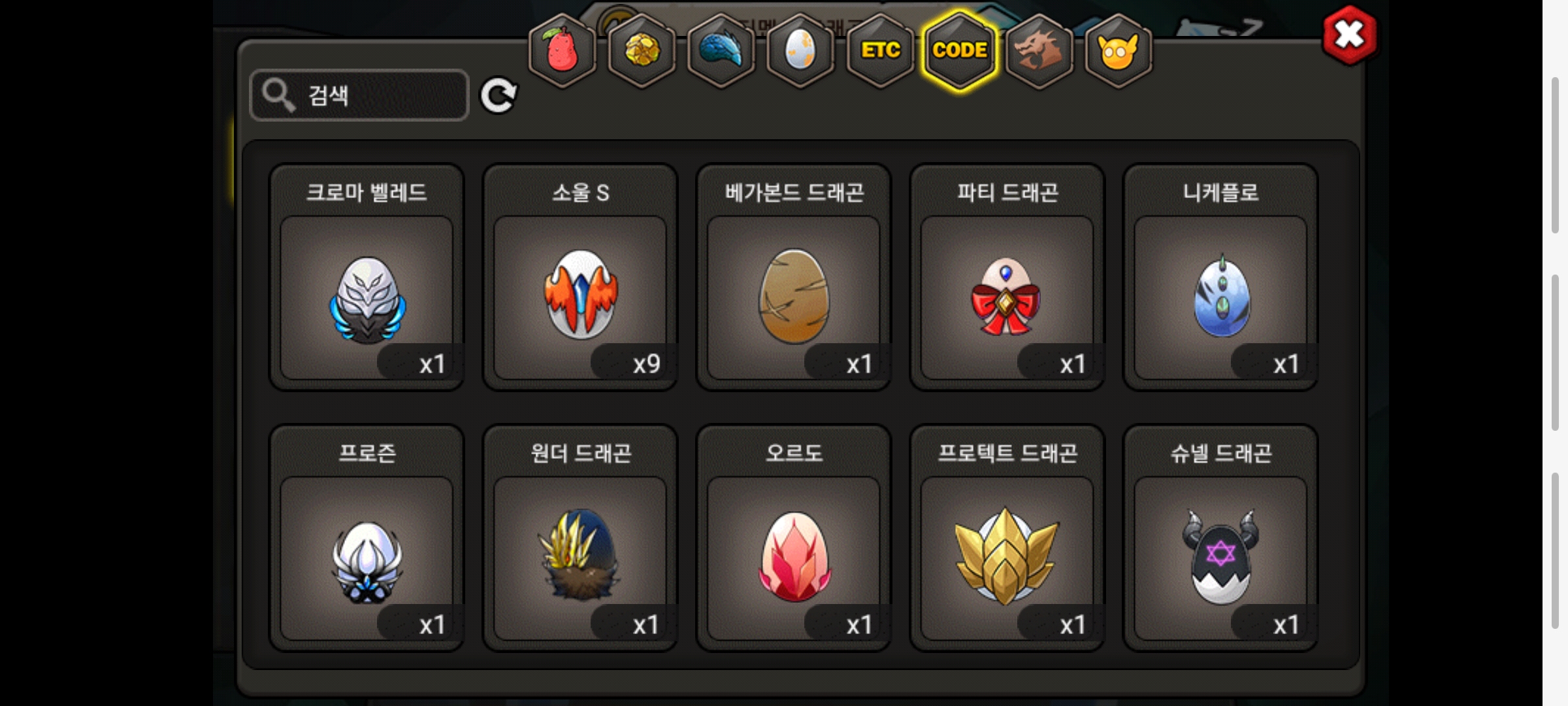Select the 베가본드 드래곤 brown egg
This screenshot has width=1568, height=706.
pos(794,277)
